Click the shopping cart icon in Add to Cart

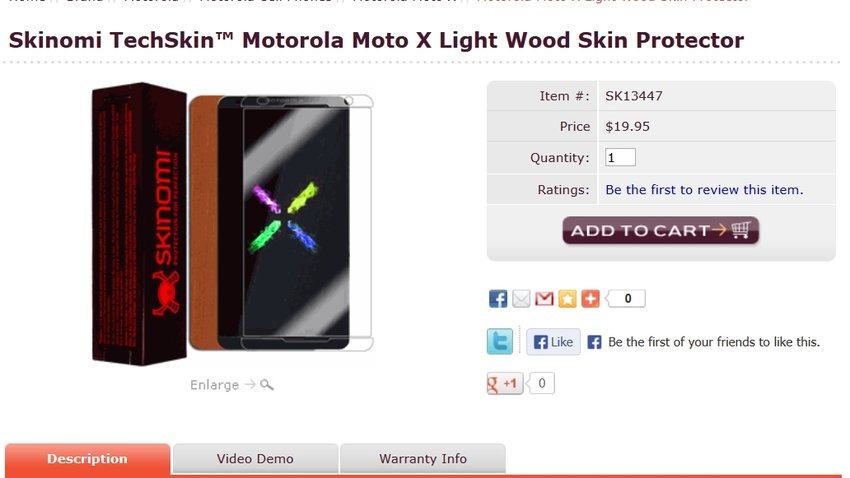click(x=740, y=230)
